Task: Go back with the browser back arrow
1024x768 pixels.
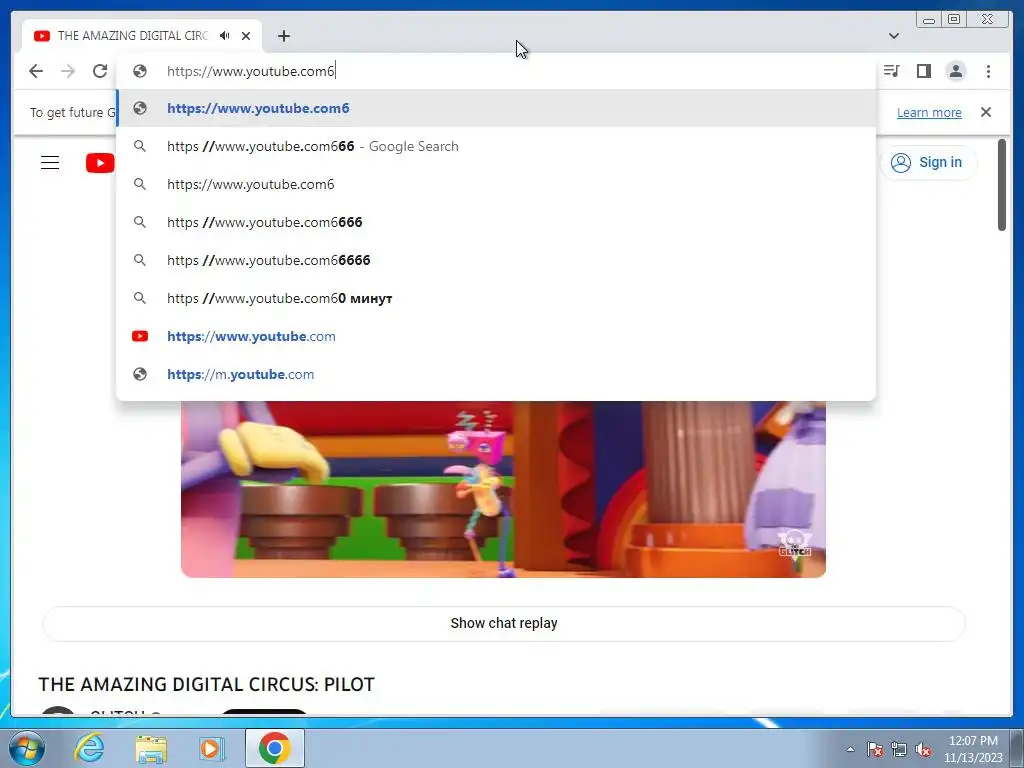Action: (x=36, y=71)
